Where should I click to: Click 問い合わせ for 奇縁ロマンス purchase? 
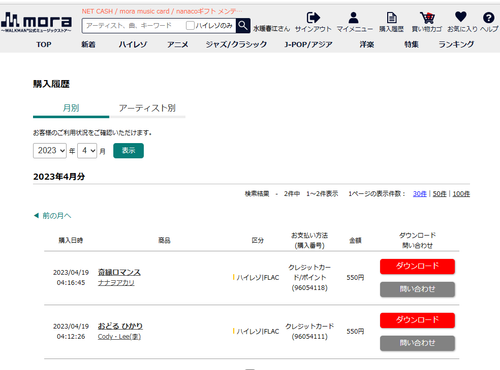coord(417,289)
